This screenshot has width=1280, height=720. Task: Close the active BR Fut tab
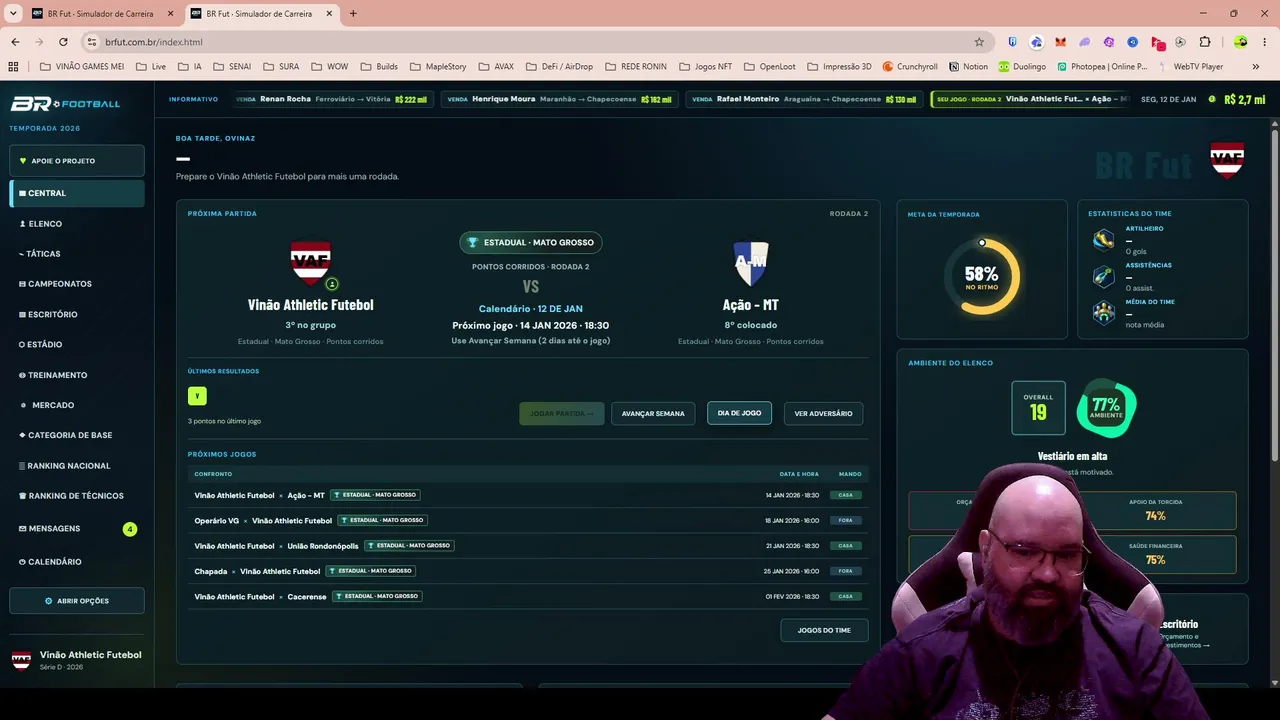(x=329, y=14)
